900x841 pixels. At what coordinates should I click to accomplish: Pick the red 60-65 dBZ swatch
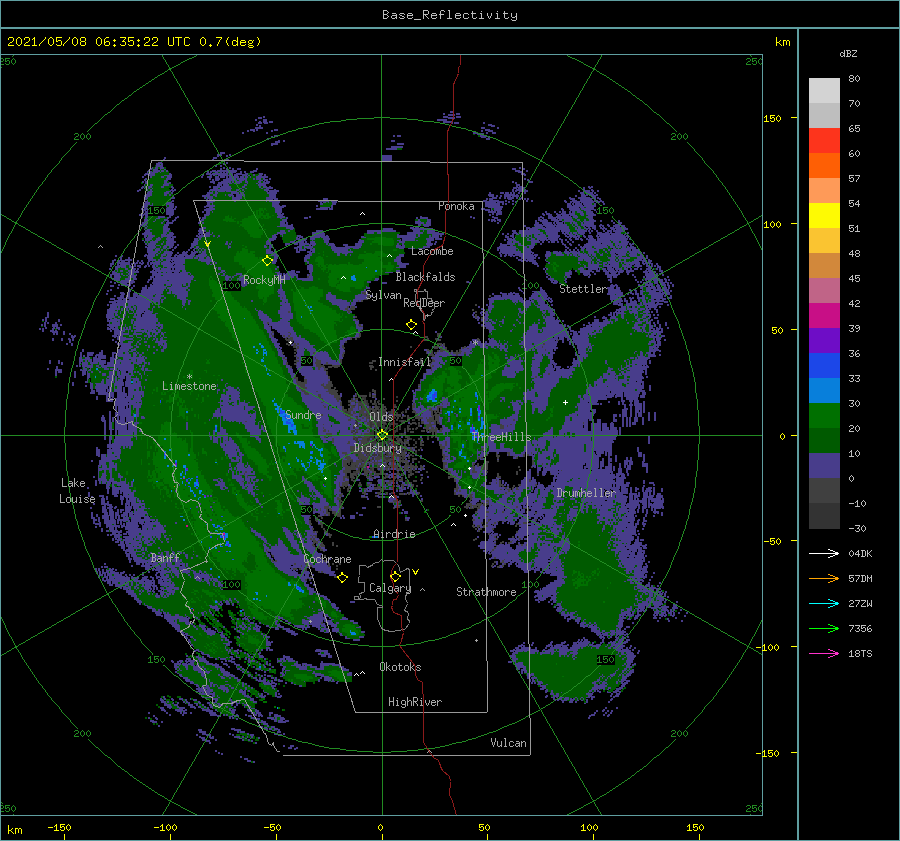pos(824,141)
